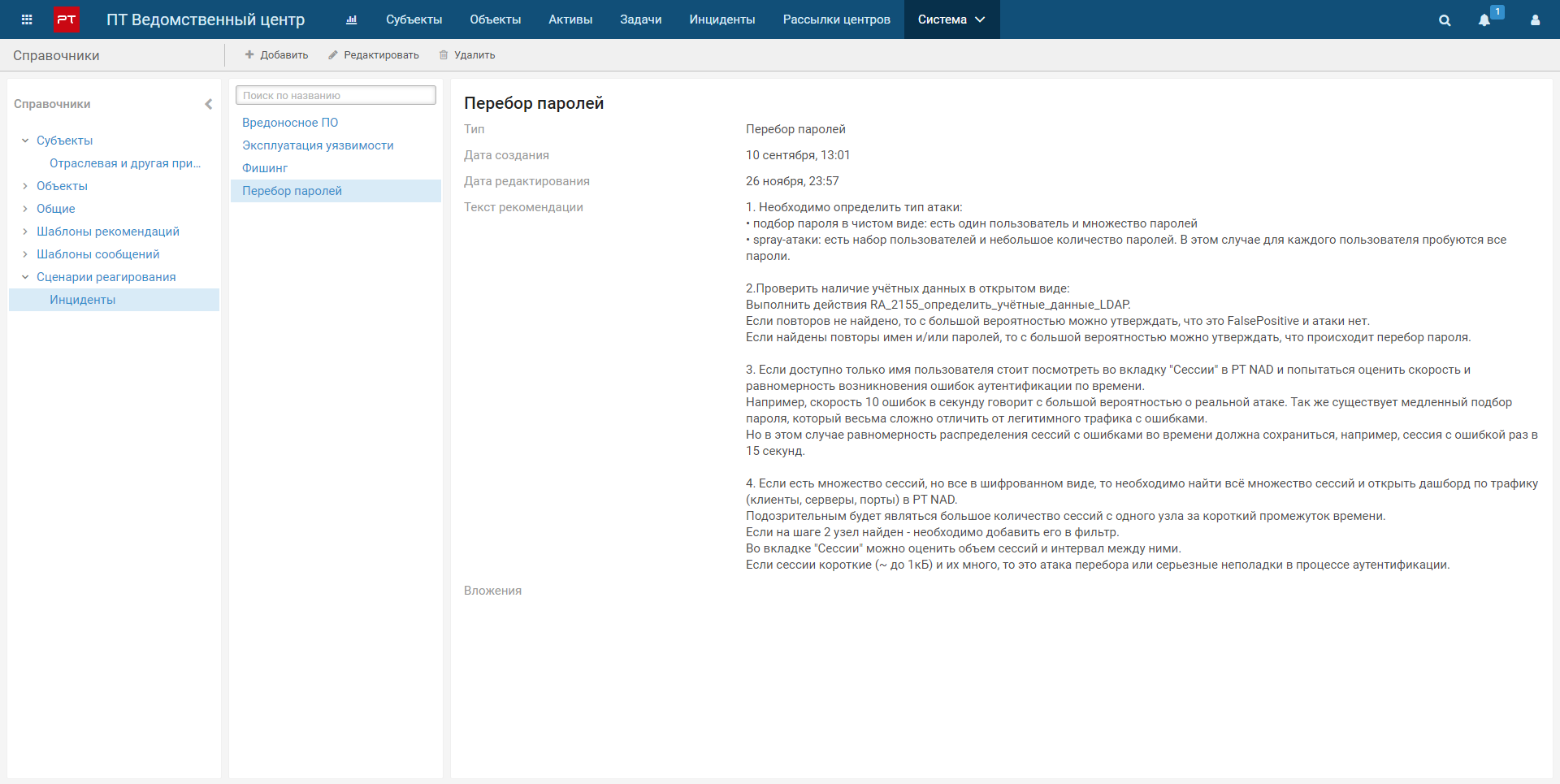
Task: Click the ПТ Ведомственный центр title
Action: [206, 19]
